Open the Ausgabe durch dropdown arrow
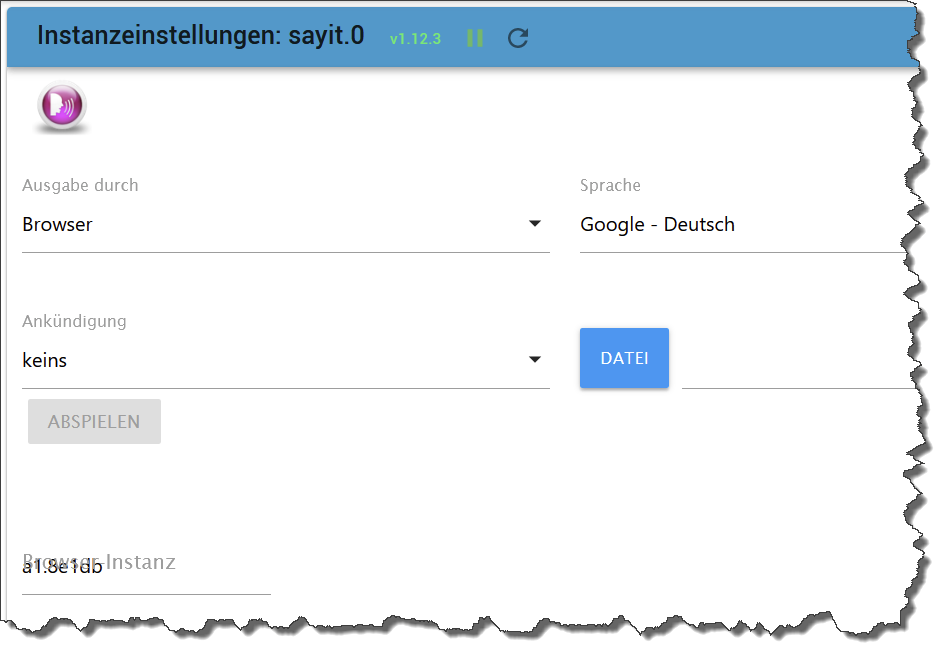The height and width of the screenshot is (659, 947). pos(534,223)
